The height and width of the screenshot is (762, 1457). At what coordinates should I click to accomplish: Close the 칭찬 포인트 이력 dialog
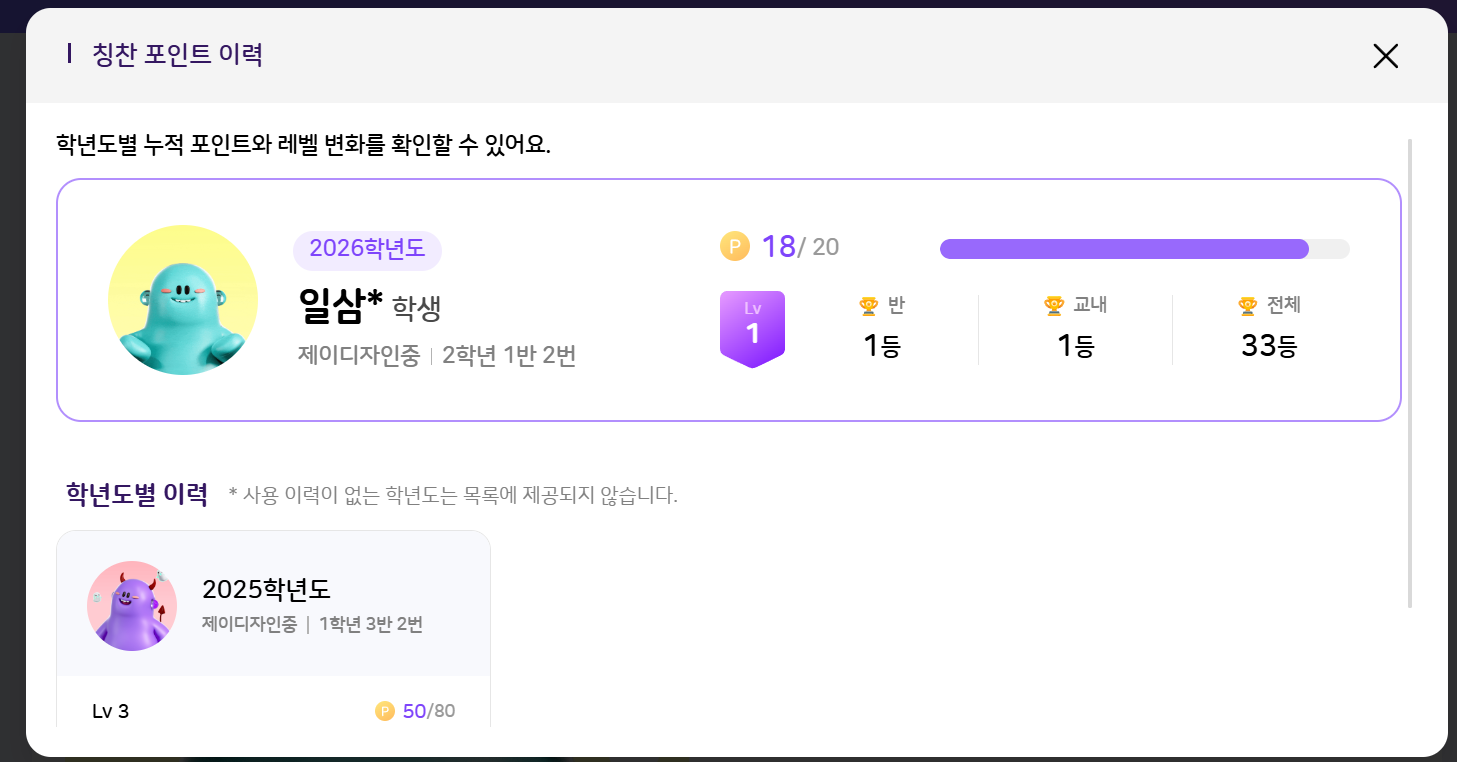click(1385, 56)
